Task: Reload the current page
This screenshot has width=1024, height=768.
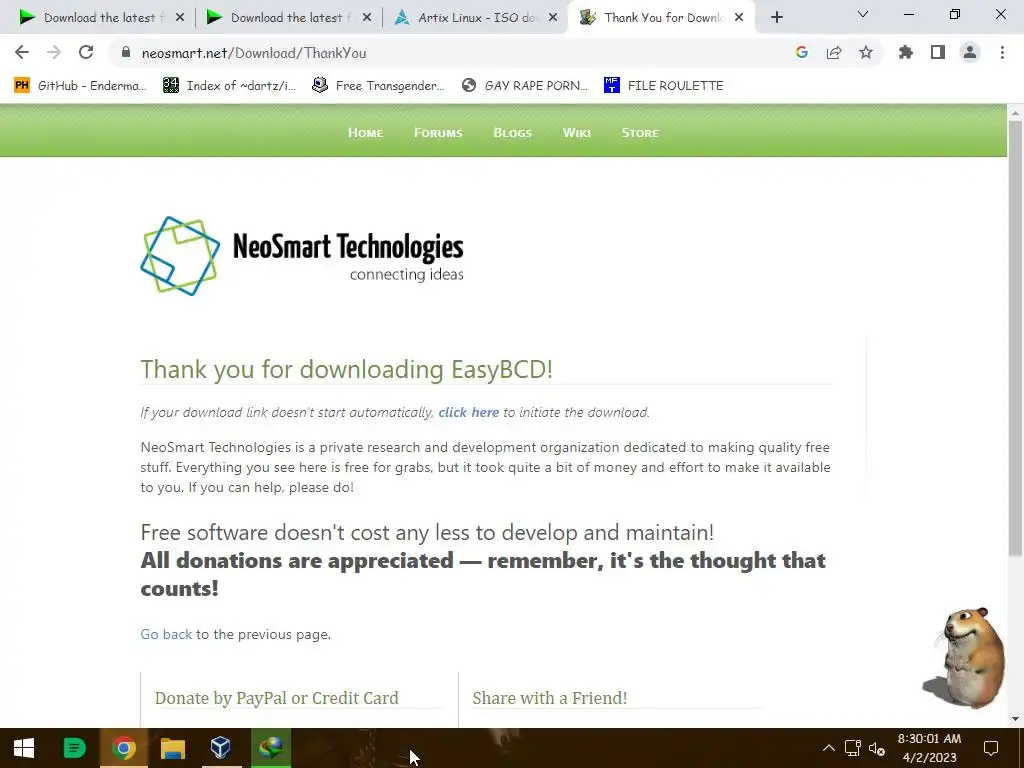Action: point(86,52)
